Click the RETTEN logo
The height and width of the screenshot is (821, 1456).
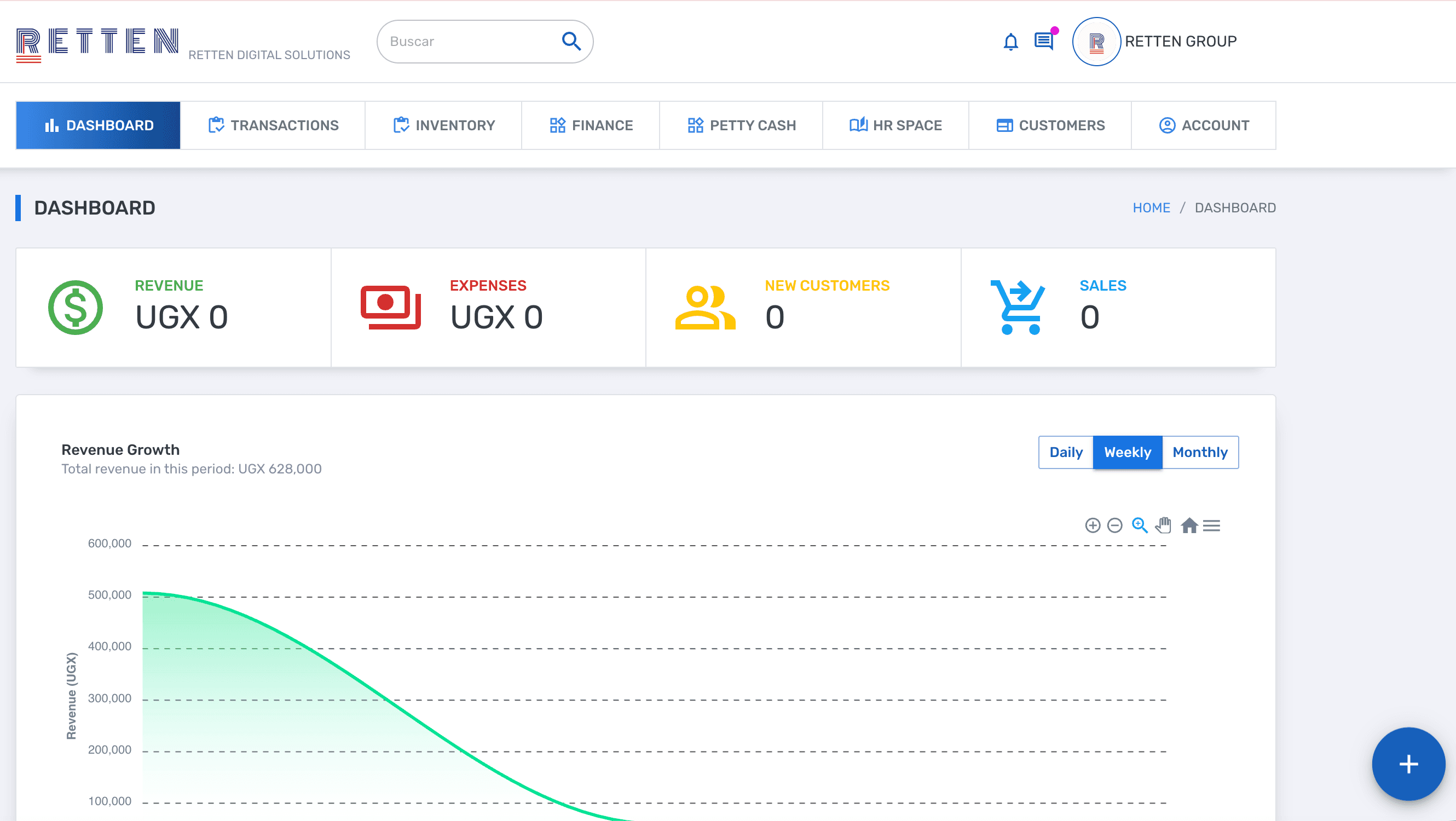coord(97,43)
